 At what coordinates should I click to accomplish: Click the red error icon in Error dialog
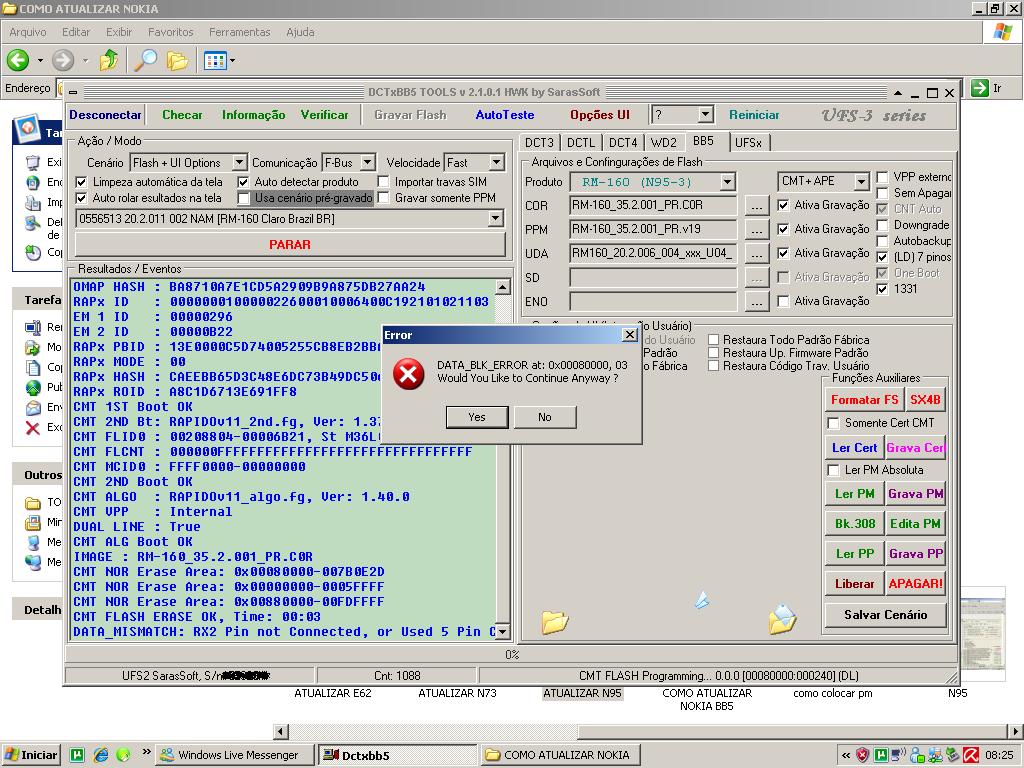click(x=409, y=374)
